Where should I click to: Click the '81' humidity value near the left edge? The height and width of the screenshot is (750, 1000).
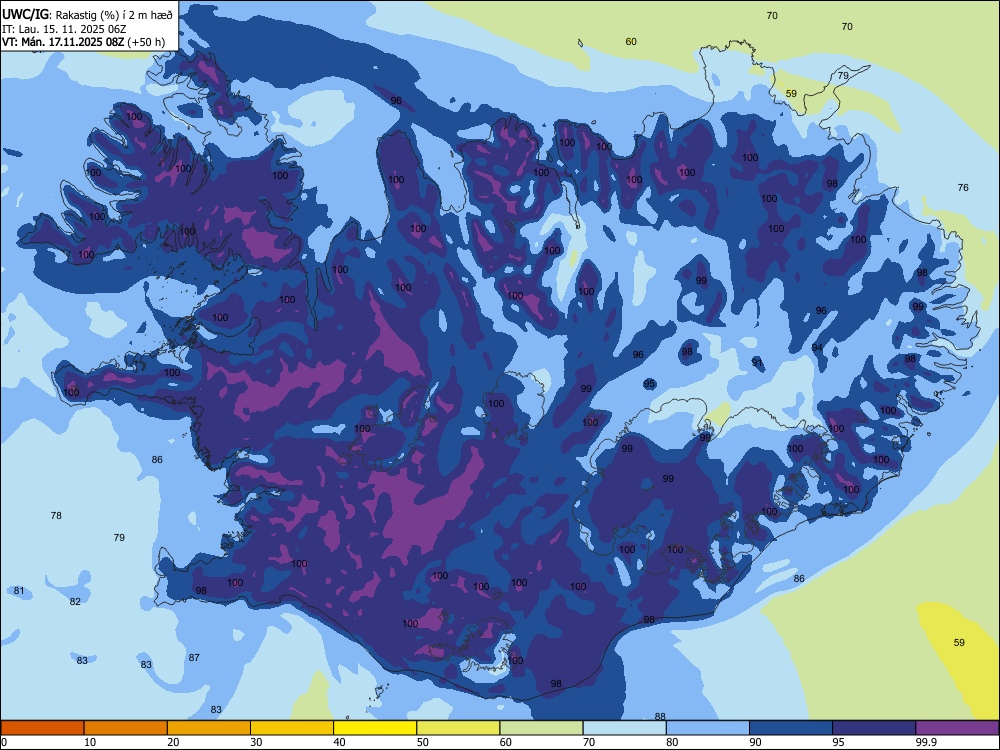coord(19,591)
